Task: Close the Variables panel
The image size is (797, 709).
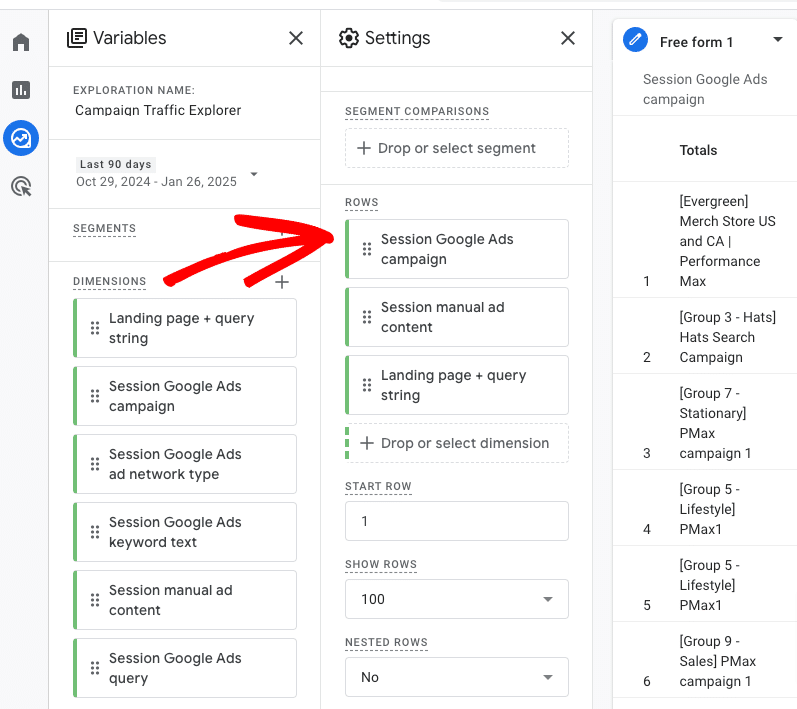Action: coord(296,38)
